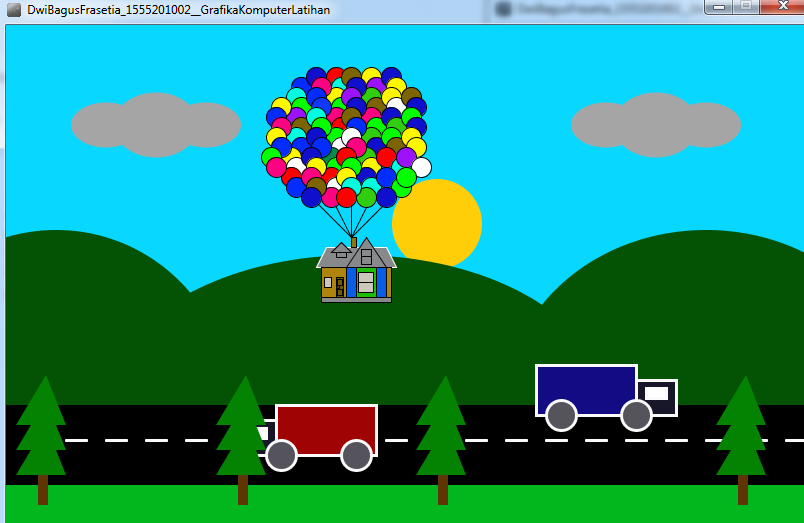804x523 pixels.
Task: Click the floating house under the balloons
Action: pyautogui.click(x=356, y=271)
